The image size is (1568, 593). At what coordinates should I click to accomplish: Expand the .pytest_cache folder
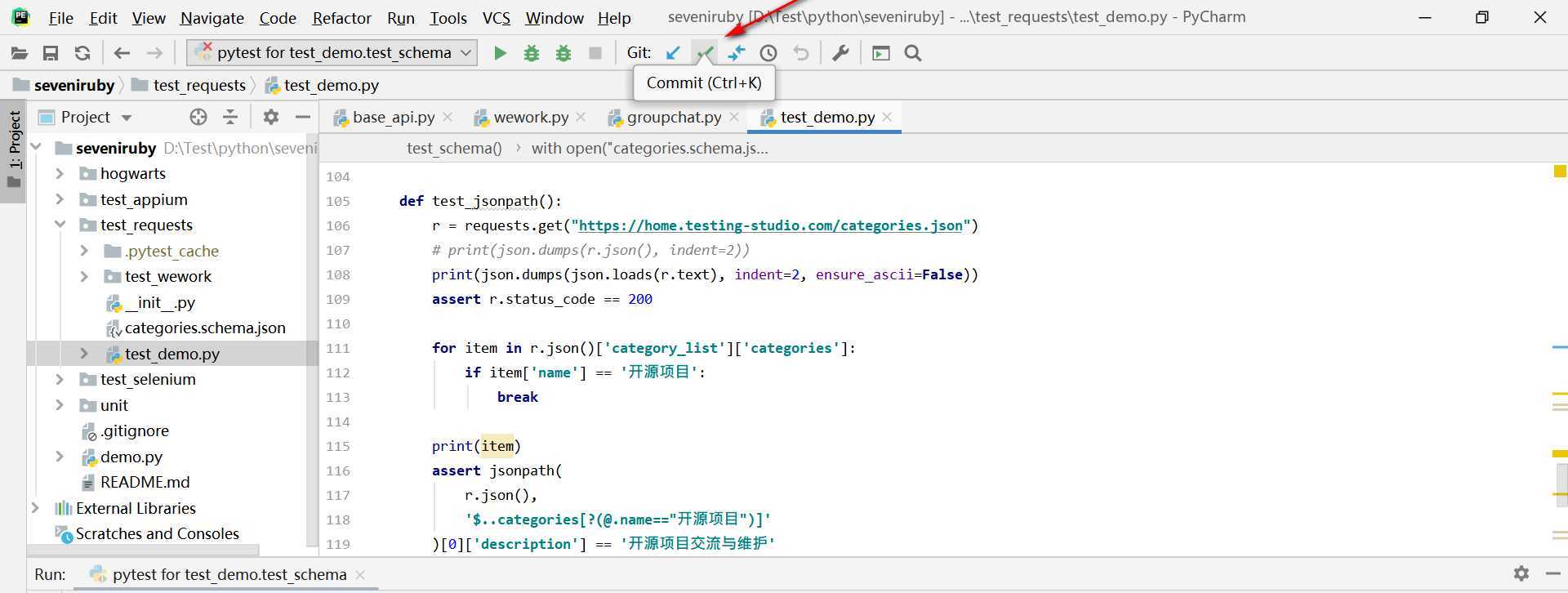(x=84, y=251)
